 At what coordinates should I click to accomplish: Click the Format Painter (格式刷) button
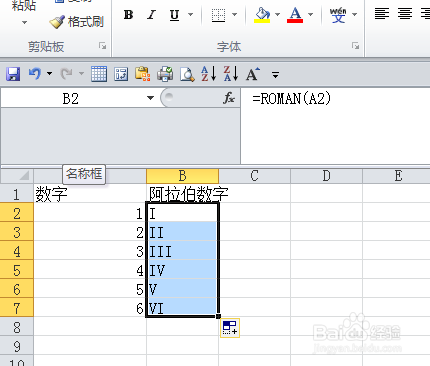tap(77, 22)
